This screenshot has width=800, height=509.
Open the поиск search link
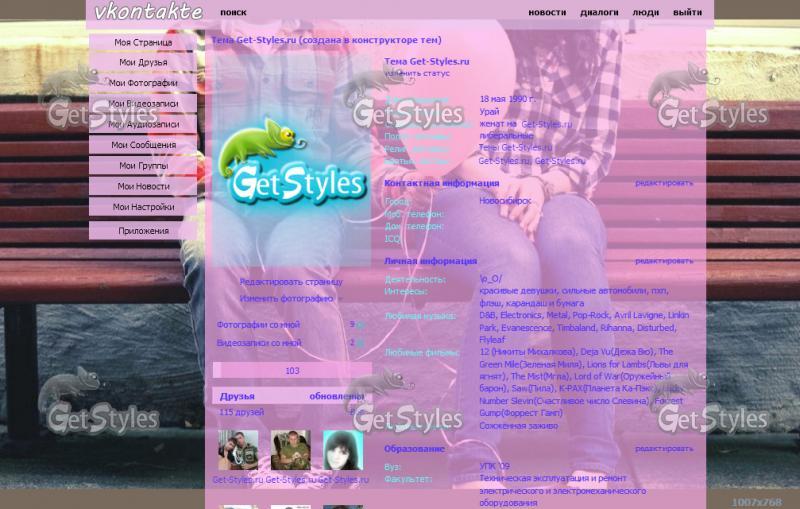(x=233, y=12)
